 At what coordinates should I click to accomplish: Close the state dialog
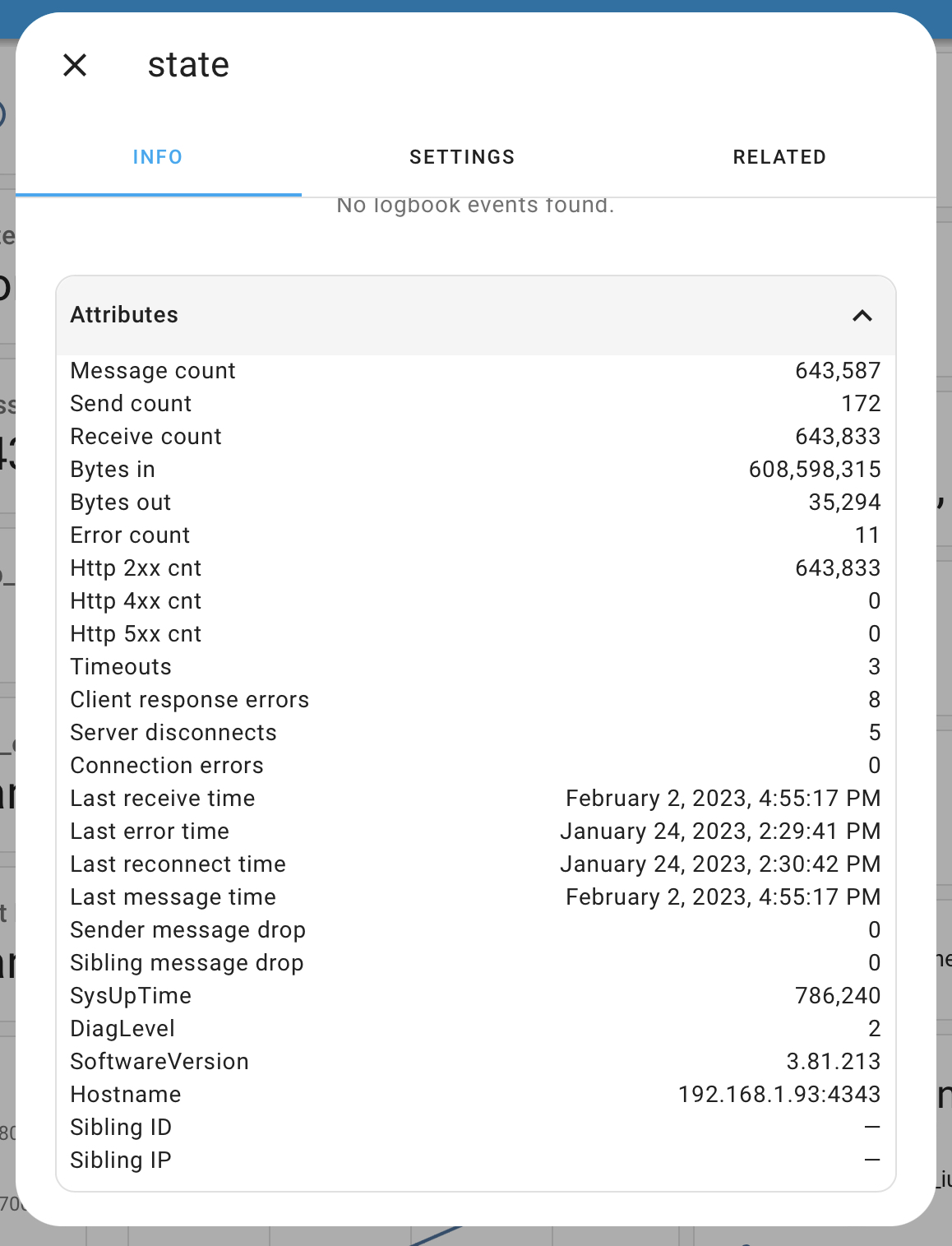pyautogui.click(x=75, y=64)
